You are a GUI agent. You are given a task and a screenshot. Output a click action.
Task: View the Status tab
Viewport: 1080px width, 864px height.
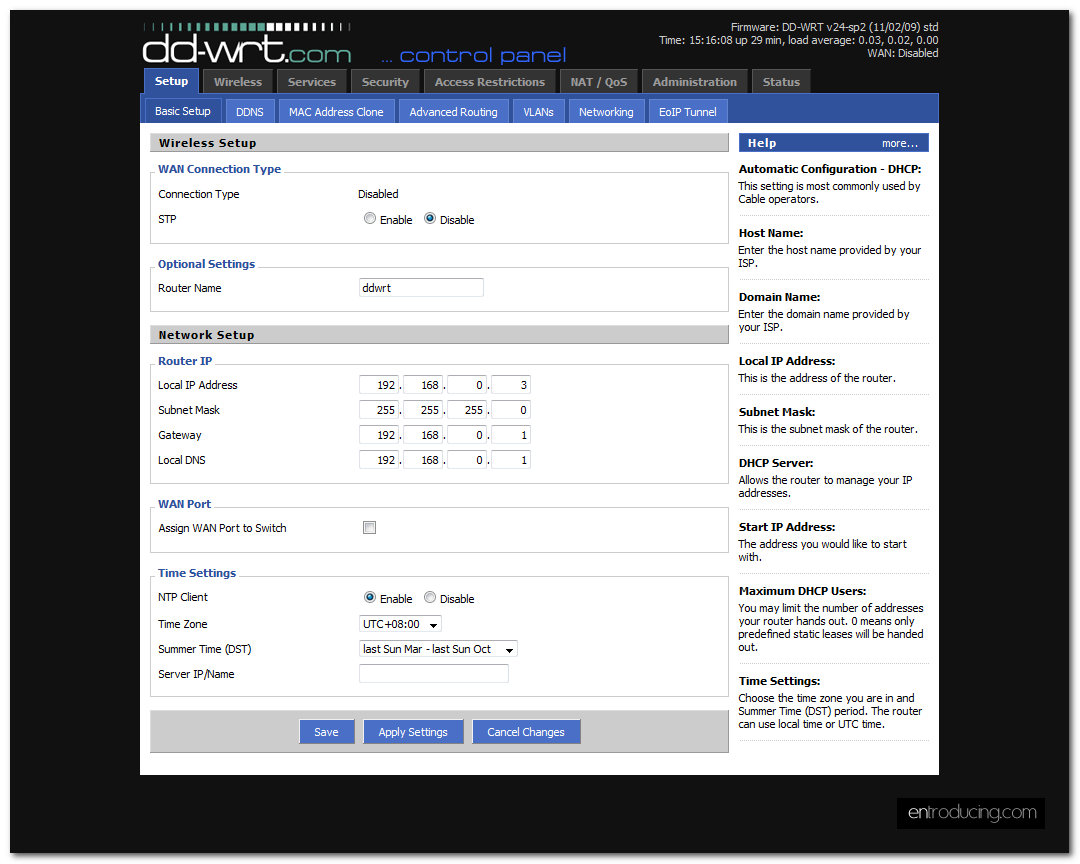(x=781, y=82)
